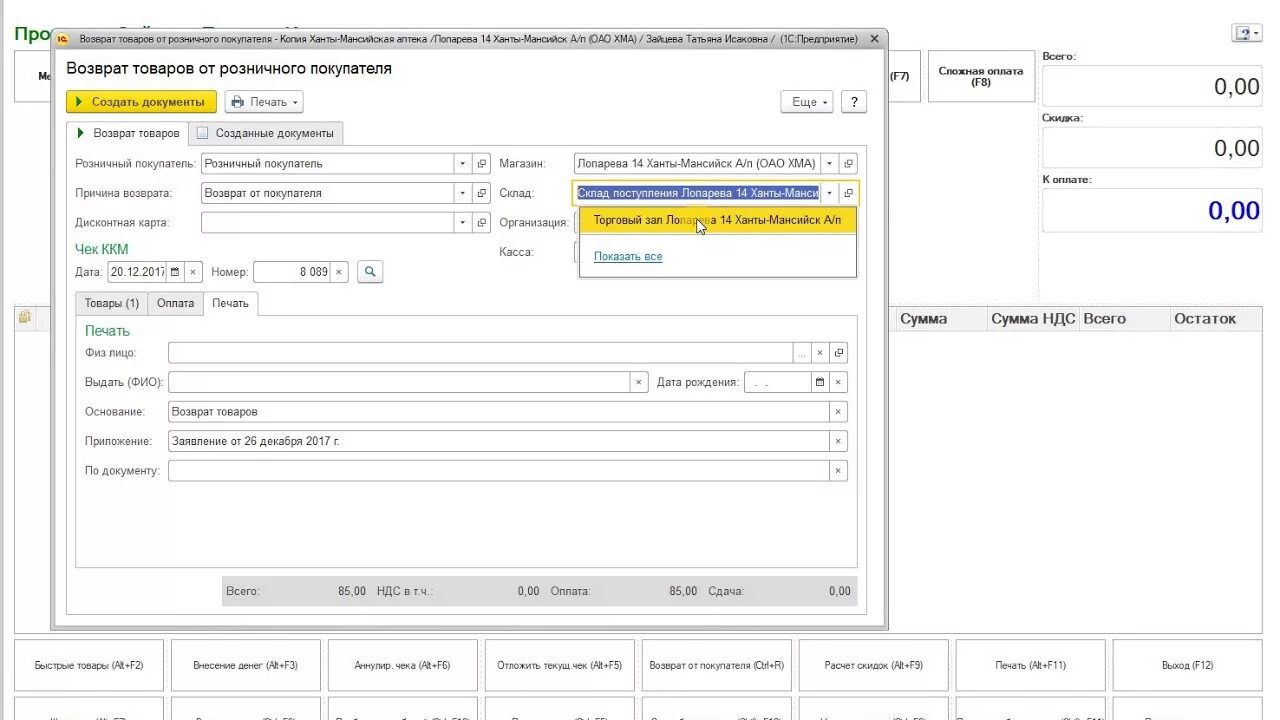Click the Аннулир. чека (Alt+F6) button

point(403,665)
